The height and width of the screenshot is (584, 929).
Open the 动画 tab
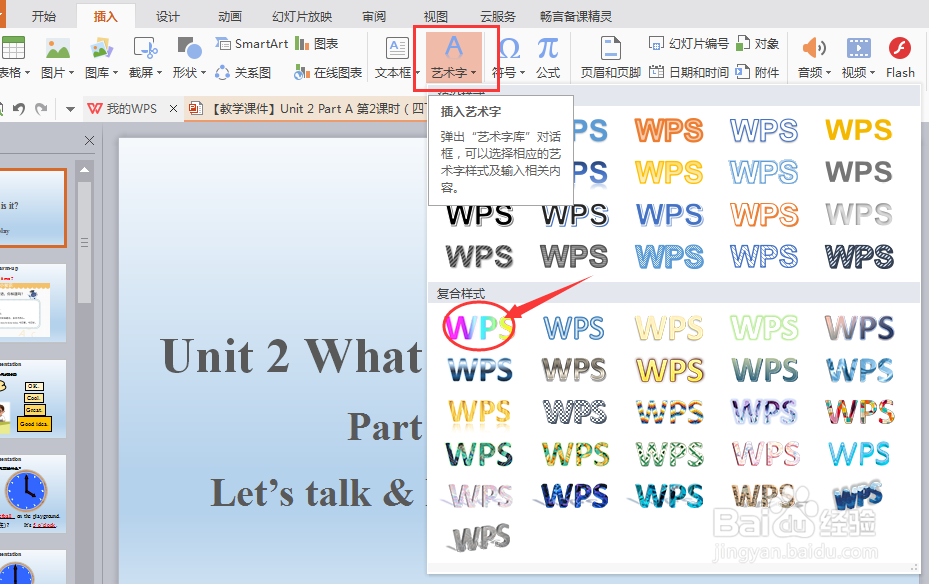coord(230,16)
